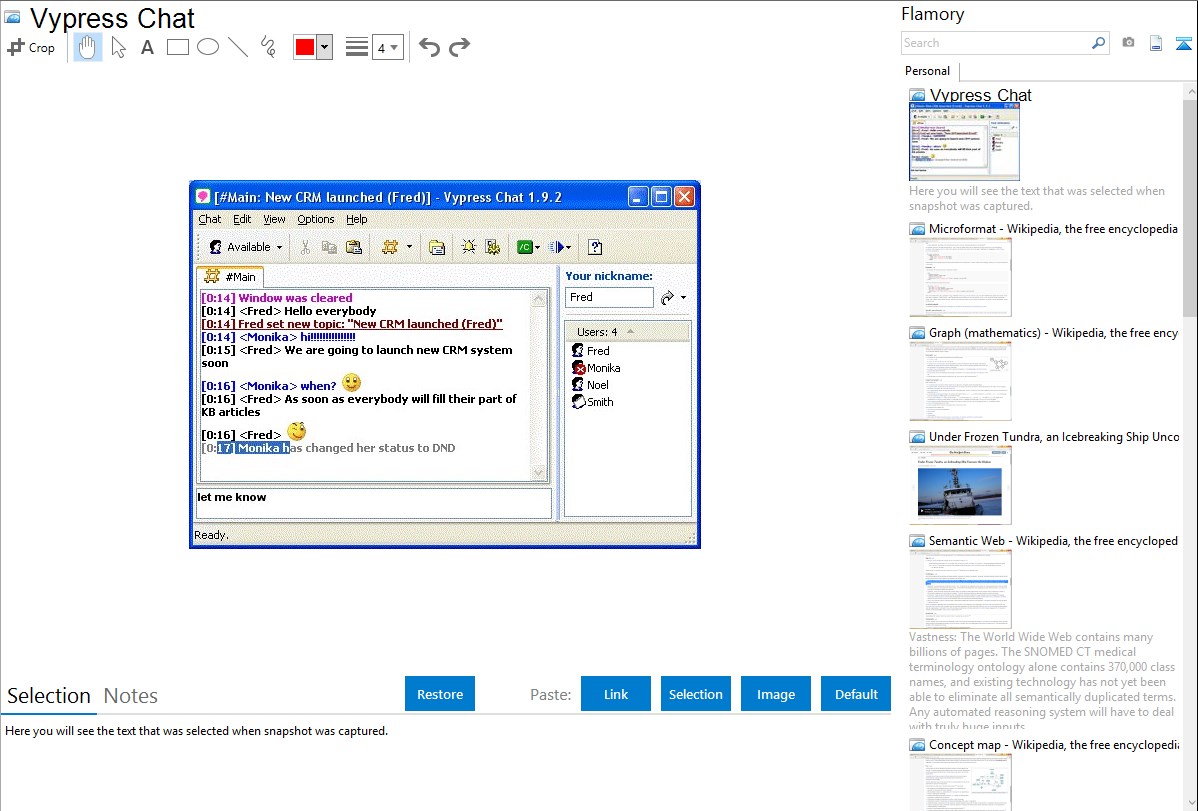Click the Cut scissors icon
This screenshot has width=1198, height=811.
click(305, 247)
